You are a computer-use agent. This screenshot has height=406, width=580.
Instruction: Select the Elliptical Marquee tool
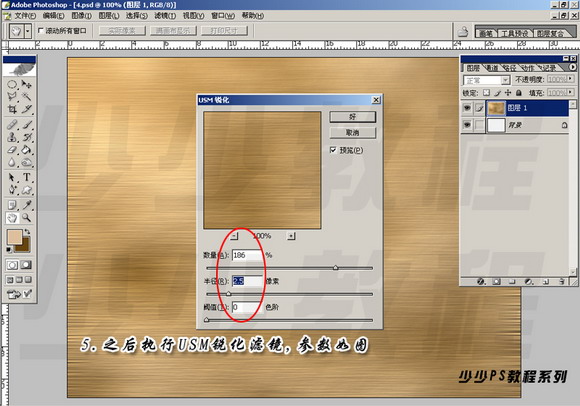pos(12,85)
